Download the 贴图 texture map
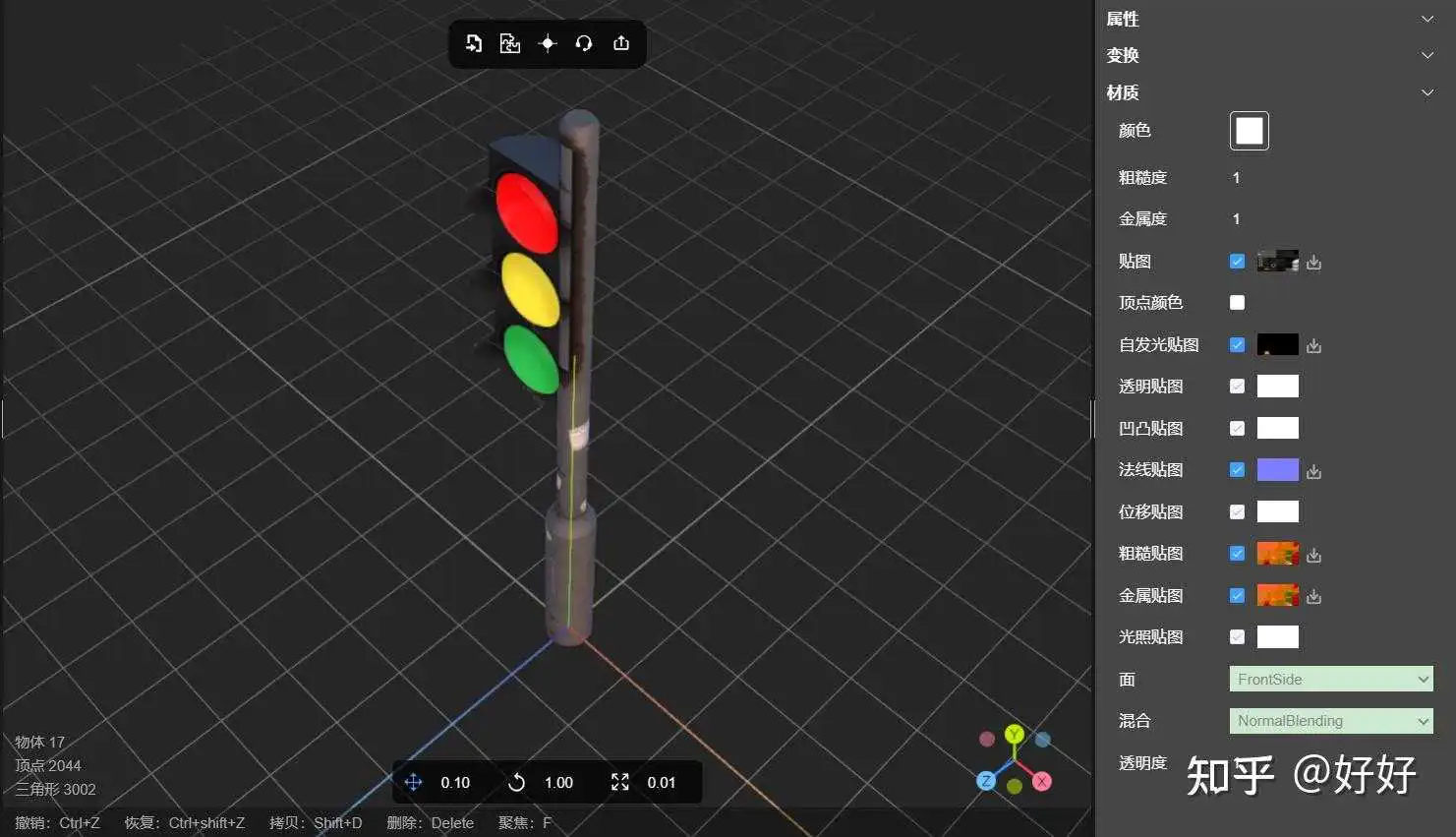 pos(1313,263)
